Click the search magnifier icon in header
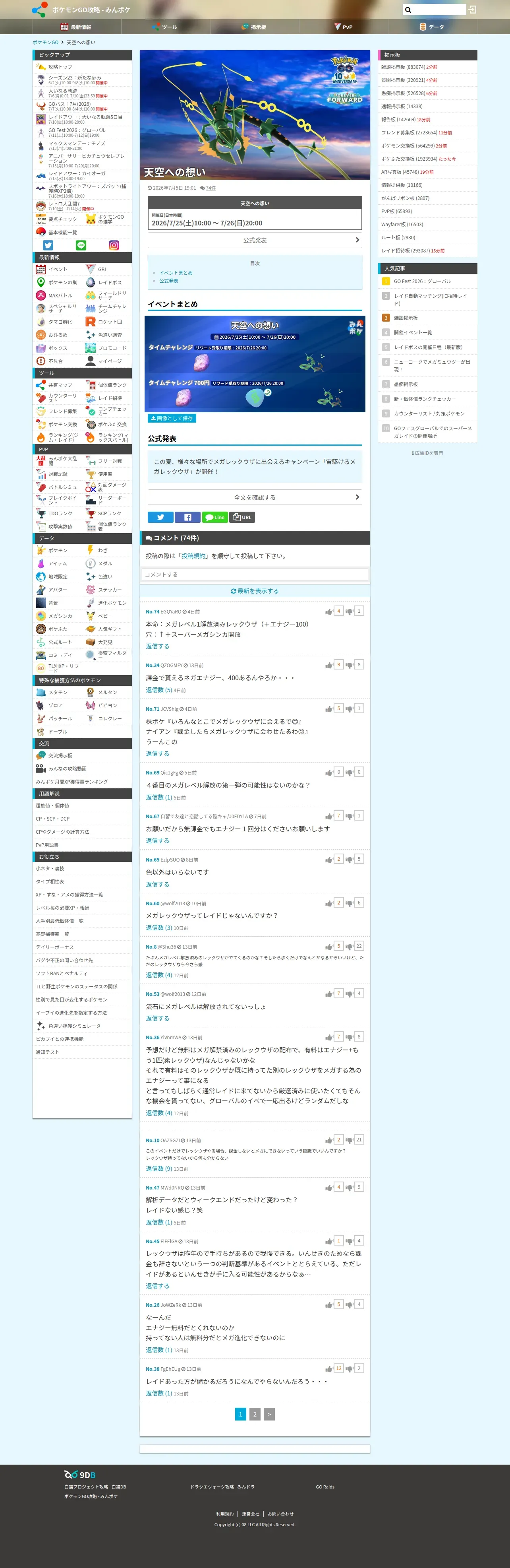 click(x=408, y=10)
